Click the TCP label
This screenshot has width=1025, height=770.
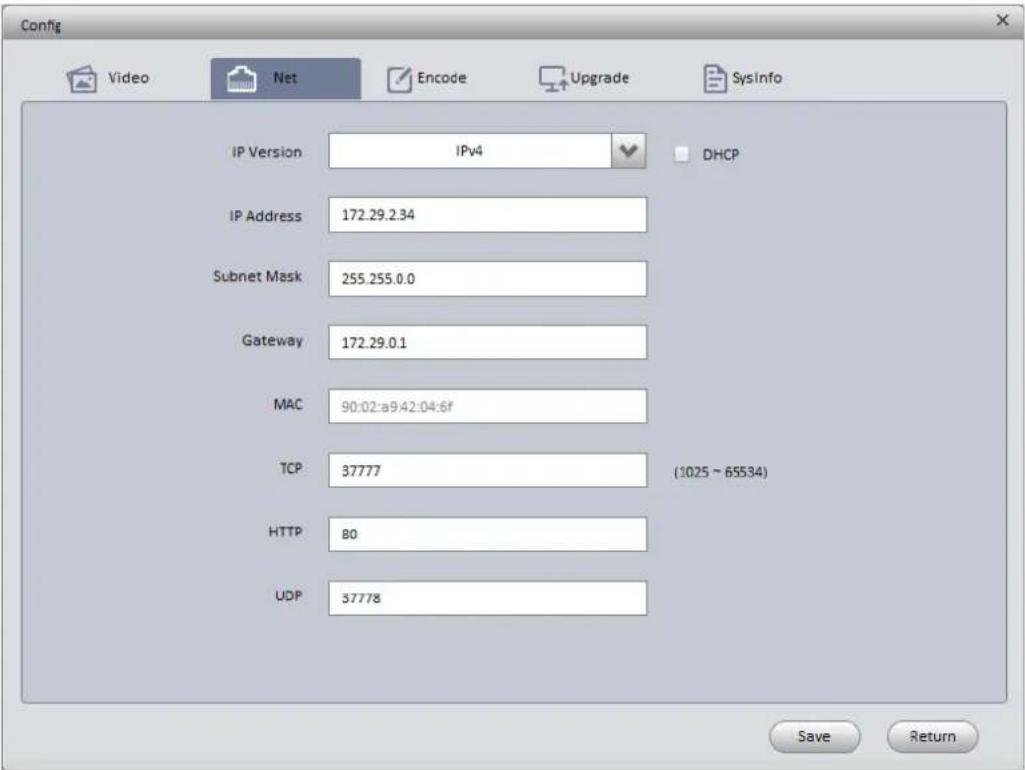[291, 468]
